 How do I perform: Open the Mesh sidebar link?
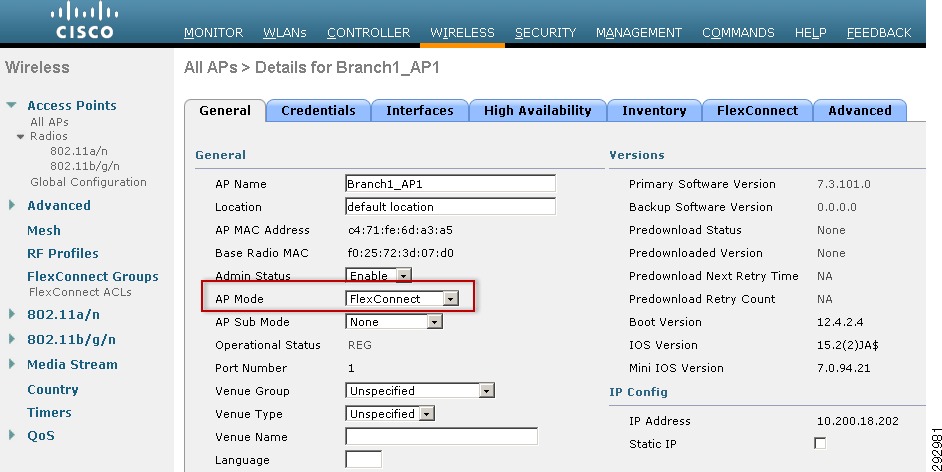click(44, 231)
